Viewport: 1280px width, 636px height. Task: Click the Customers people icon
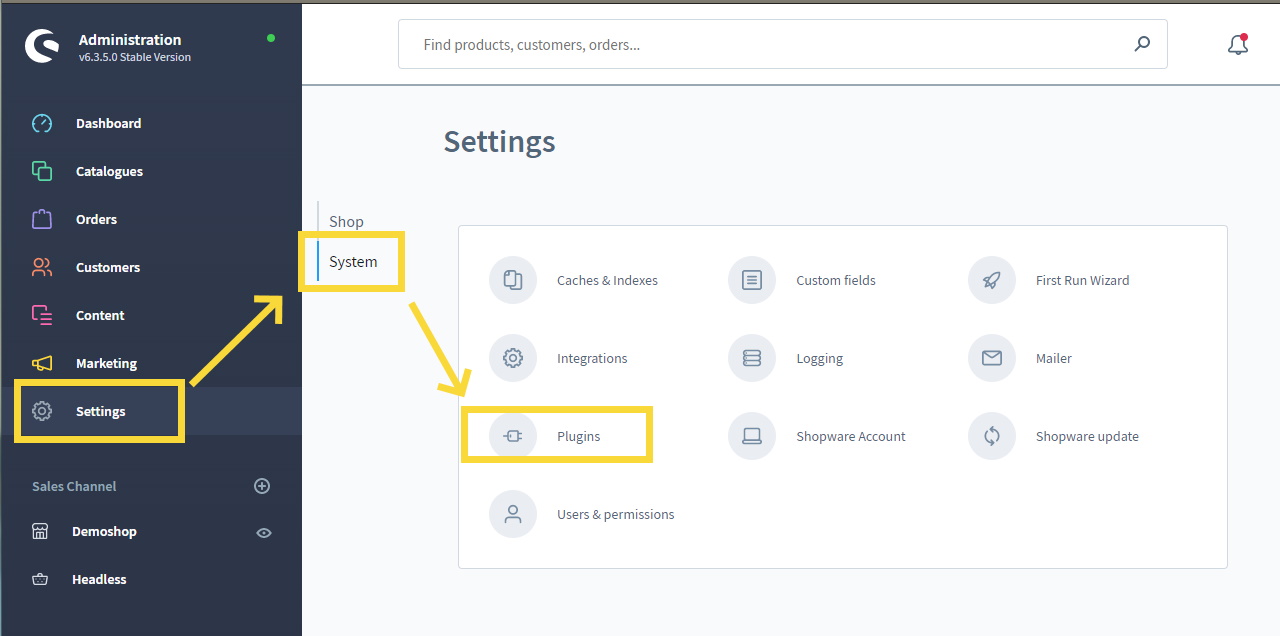[x=42, y=267]
